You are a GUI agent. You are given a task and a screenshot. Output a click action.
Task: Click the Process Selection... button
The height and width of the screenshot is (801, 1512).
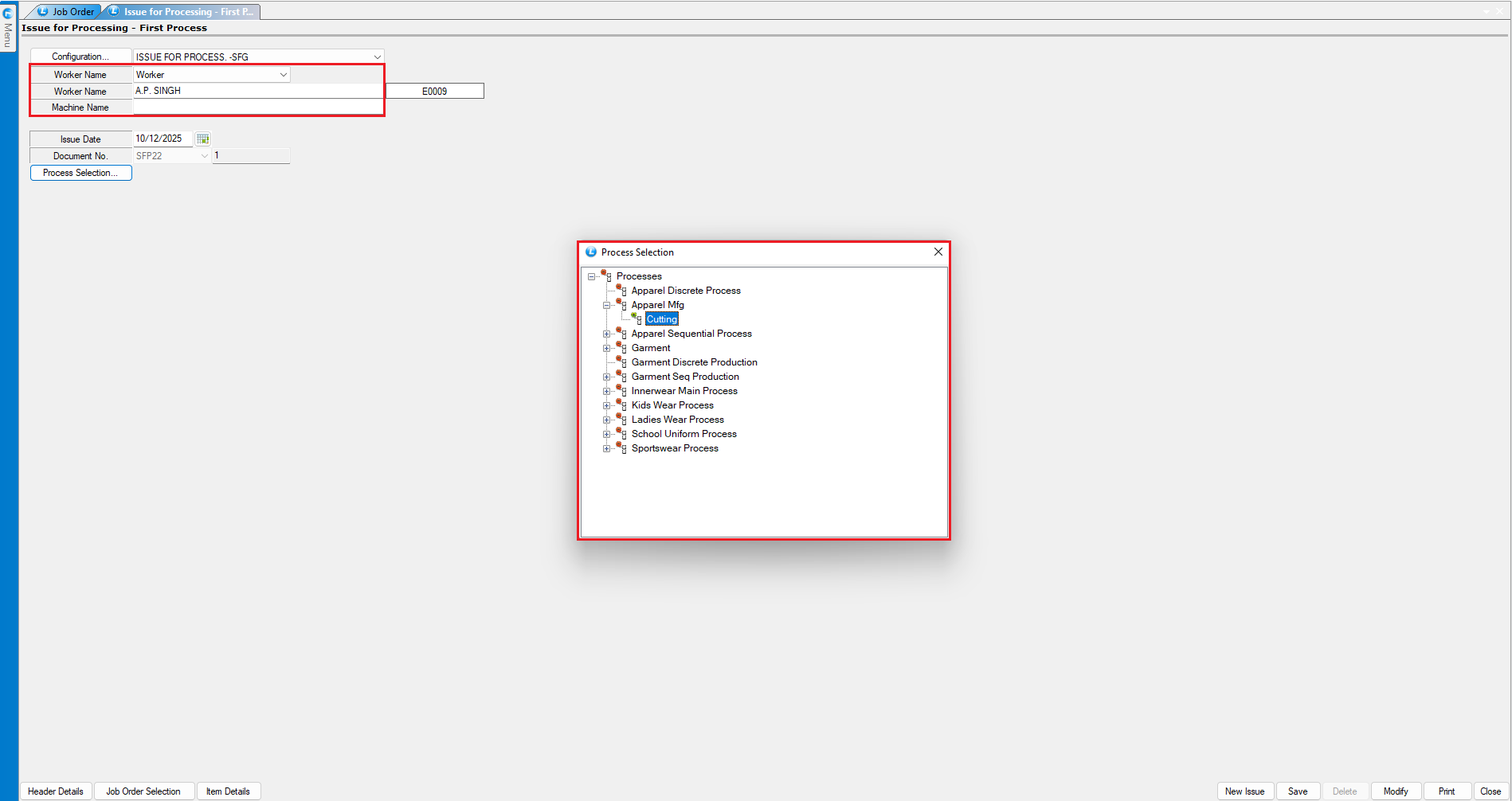80,173
